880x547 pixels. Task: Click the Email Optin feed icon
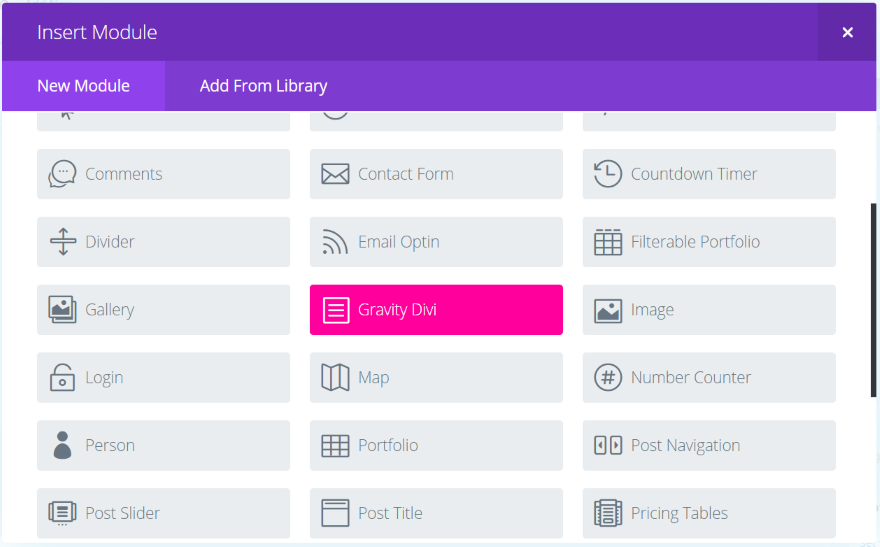pos(335,242)
